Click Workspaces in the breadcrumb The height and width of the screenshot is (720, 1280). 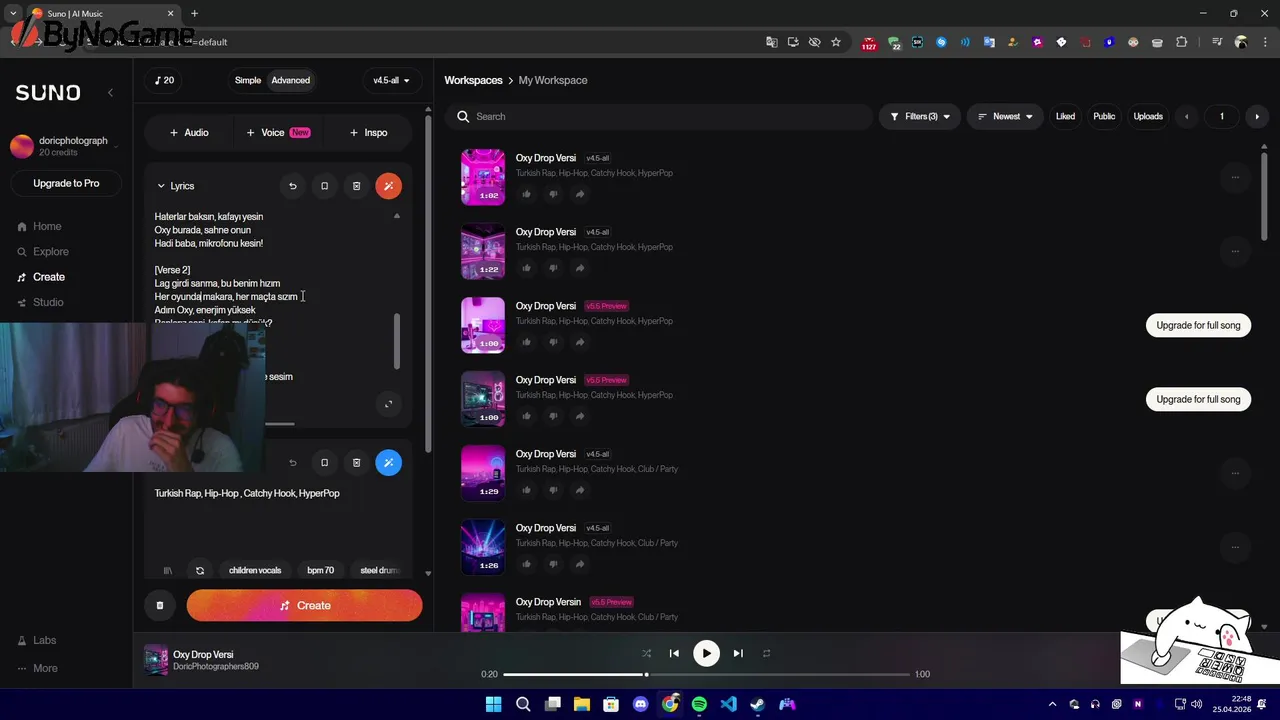coord(473,80)
